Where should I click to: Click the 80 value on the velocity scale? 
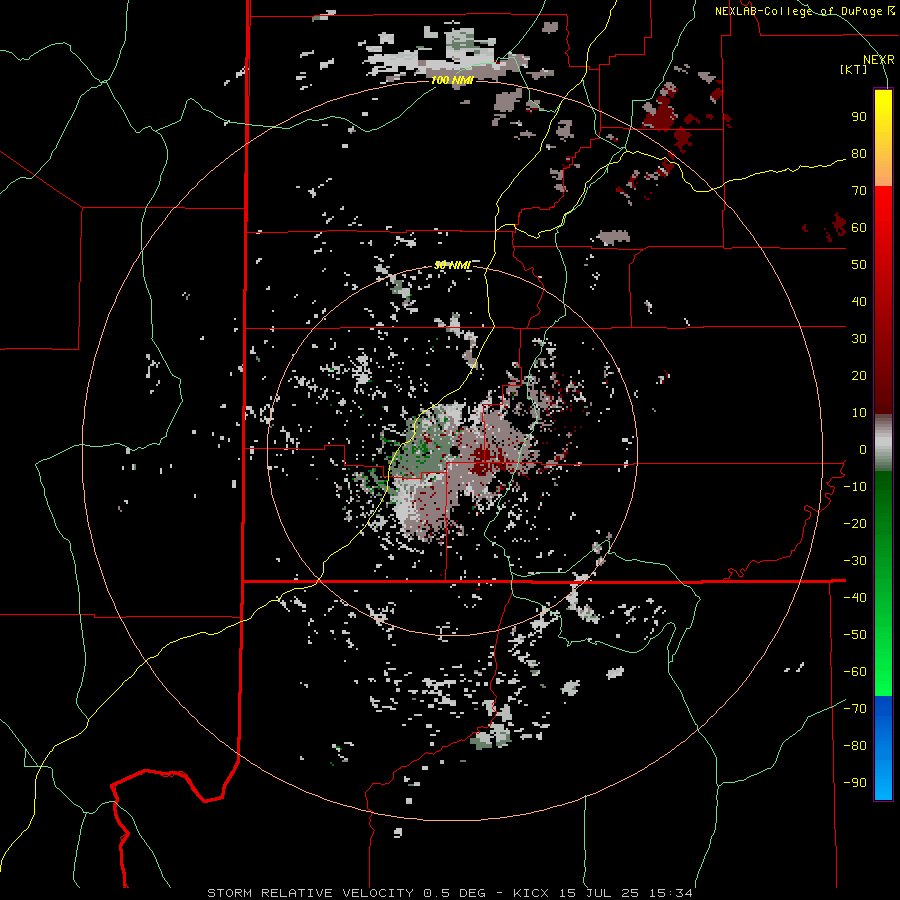tap(859, 154)
